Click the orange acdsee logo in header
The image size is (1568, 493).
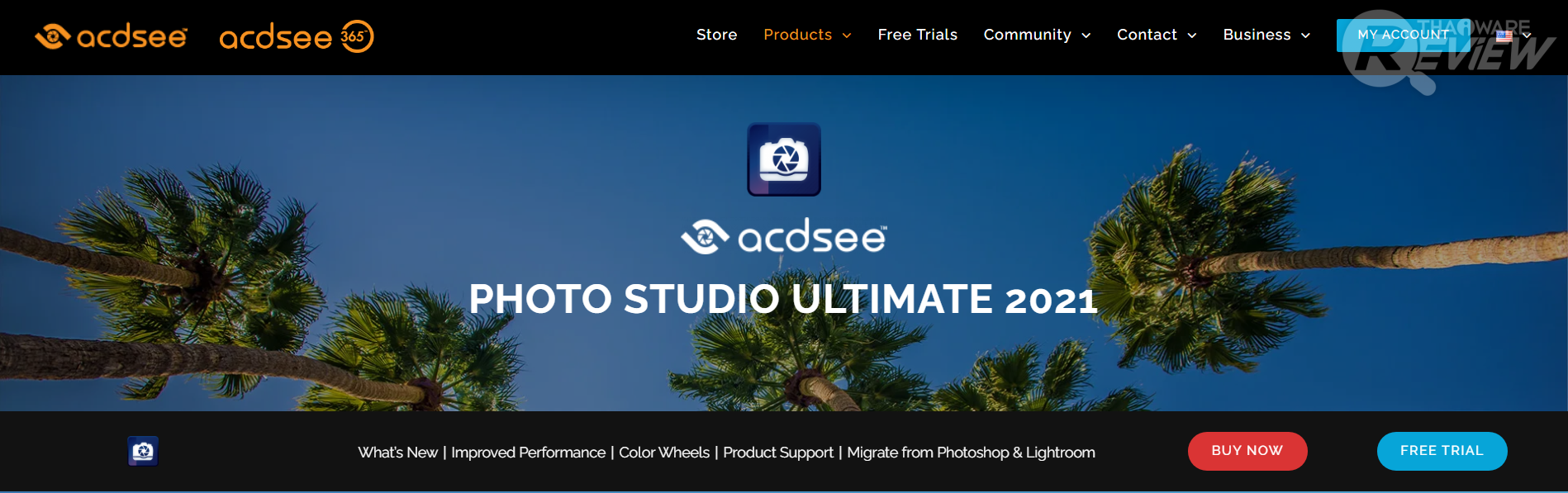pyautogui.click(x=112, y=36)
